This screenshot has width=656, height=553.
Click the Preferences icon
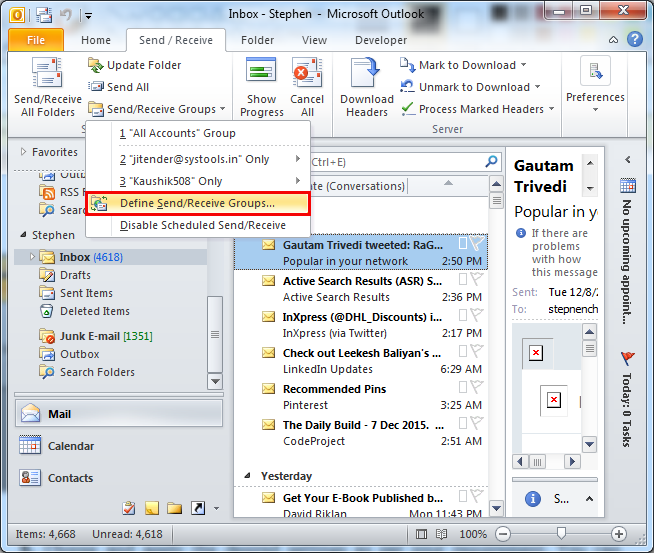(x=595, y=70)
